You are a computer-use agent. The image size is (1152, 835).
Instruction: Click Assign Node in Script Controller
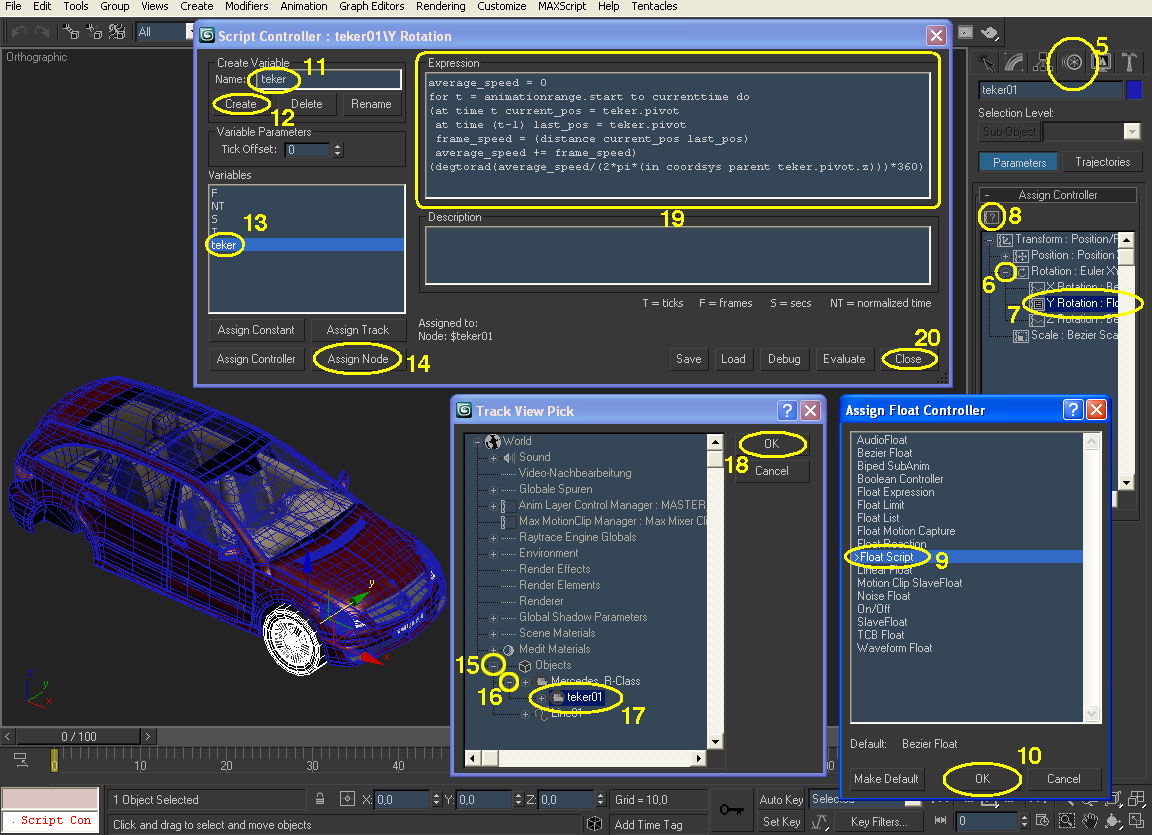coord(358,359)
